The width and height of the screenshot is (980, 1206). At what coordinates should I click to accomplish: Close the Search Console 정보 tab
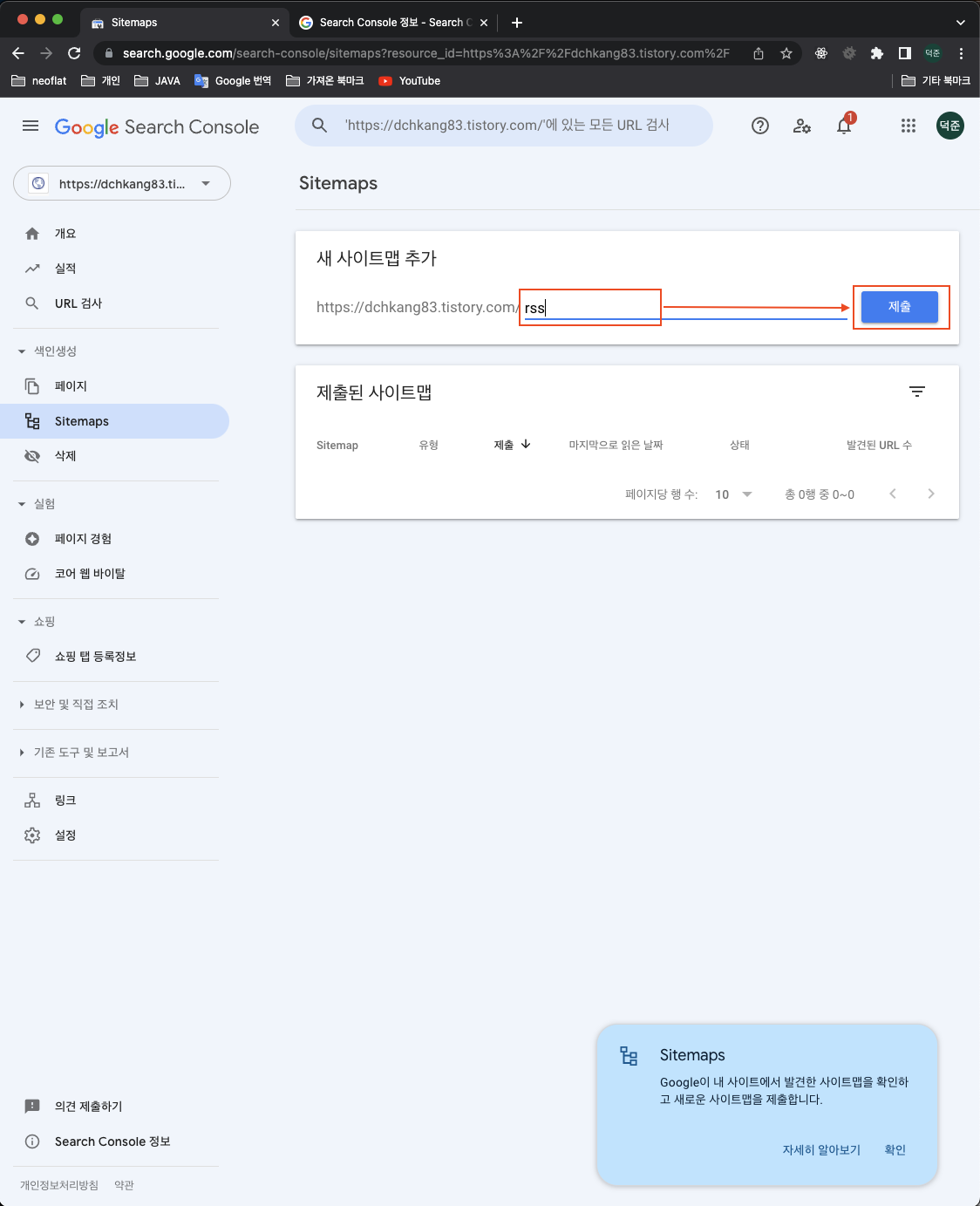click(484, 23)
